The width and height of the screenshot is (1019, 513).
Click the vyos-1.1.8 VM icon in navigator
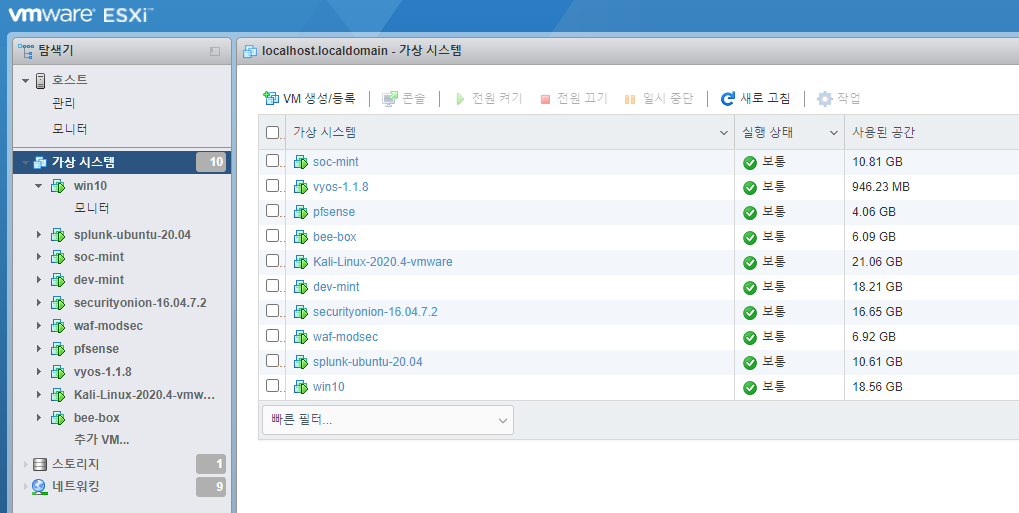[x=58, y=372]
